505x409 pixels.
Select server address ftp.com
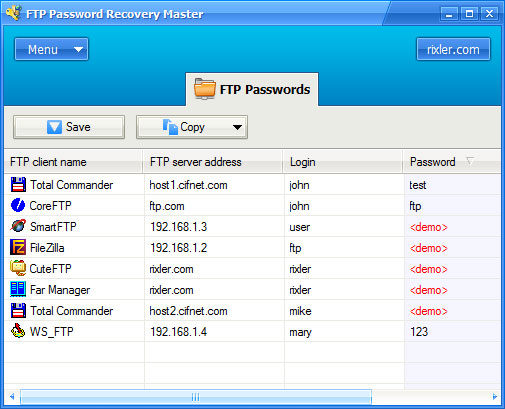[x=167, y=206]
